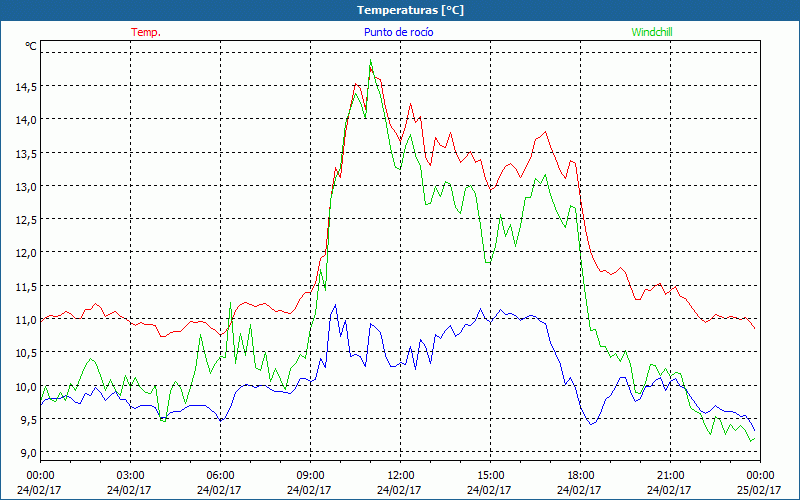Click the 25/02/17 date label
Screen dimensions: 800x500
(x=759, y=490)
